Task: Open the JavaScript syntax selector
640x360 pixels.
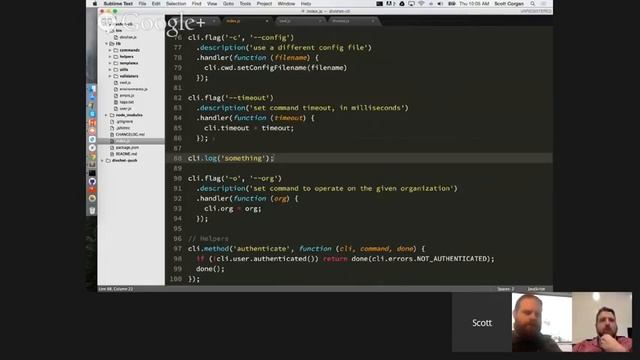Action: pos(536,289)
